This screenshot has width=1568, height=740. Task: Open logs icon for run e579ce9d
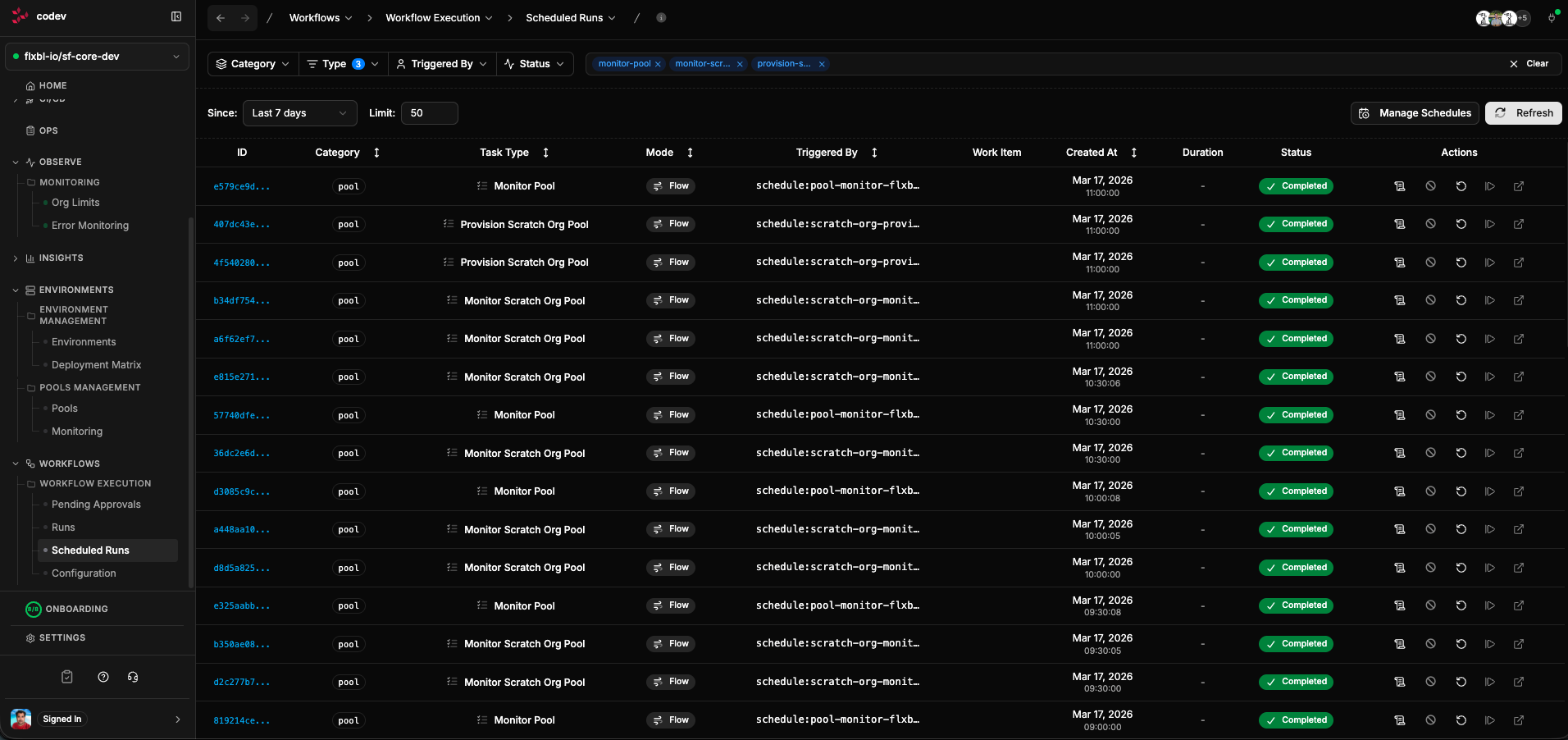tap(1400, 186)
